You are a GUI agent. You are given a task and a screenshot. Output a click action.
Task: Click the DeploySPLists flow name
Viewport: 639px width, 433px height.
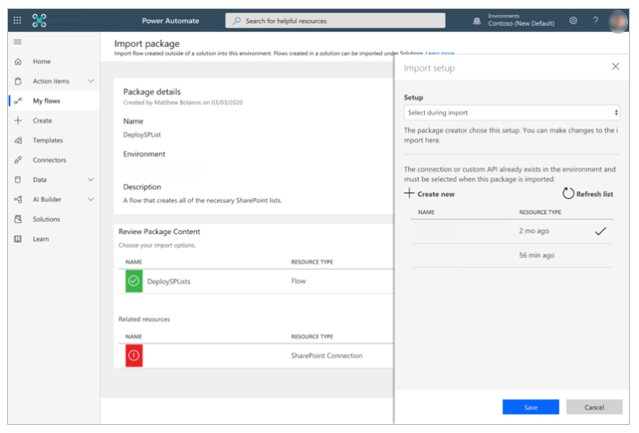point(169,281)
